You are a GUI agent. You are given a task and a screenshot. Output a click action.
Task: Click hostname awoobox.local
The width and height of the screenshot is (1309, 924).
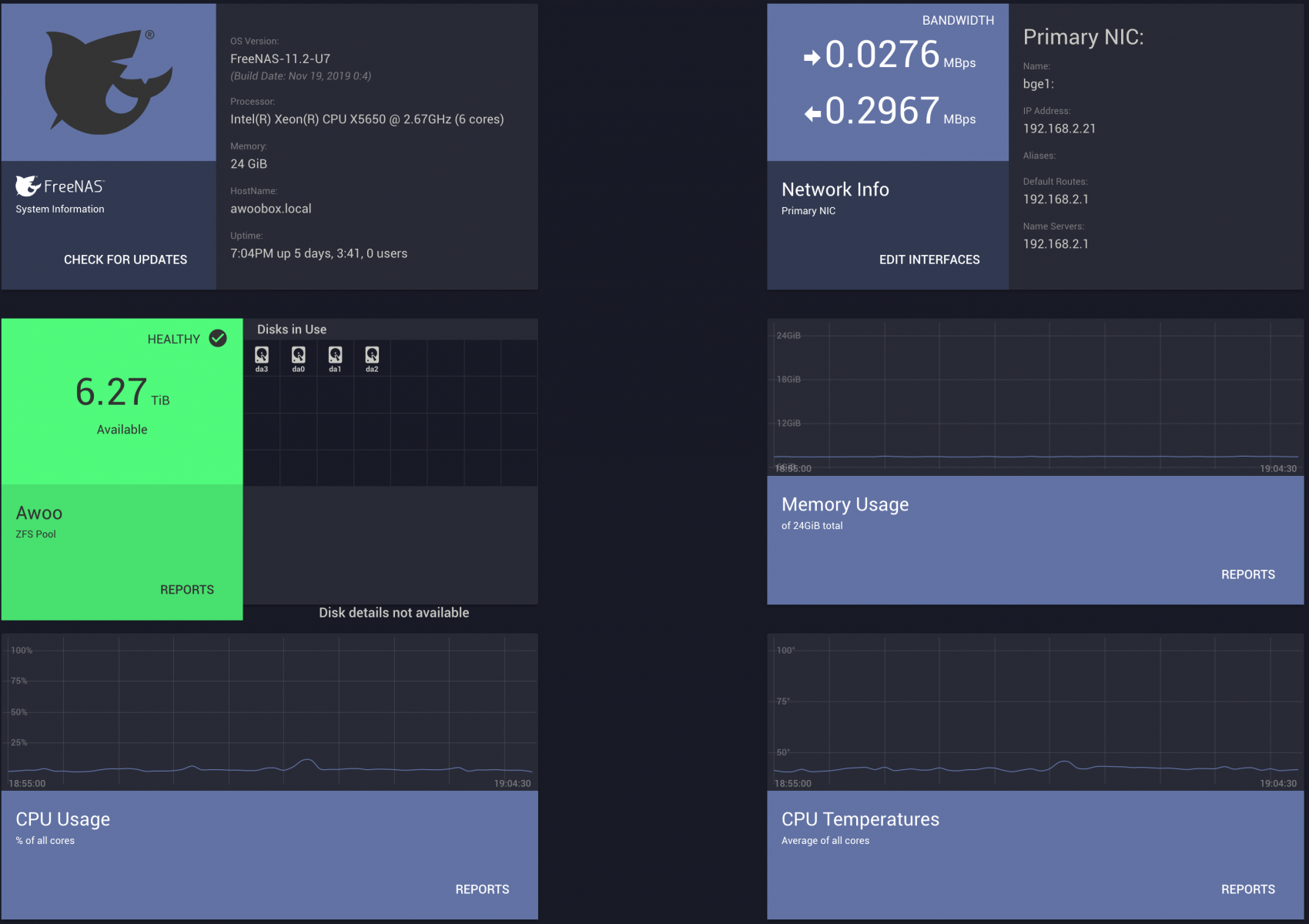tap(271, 209)
